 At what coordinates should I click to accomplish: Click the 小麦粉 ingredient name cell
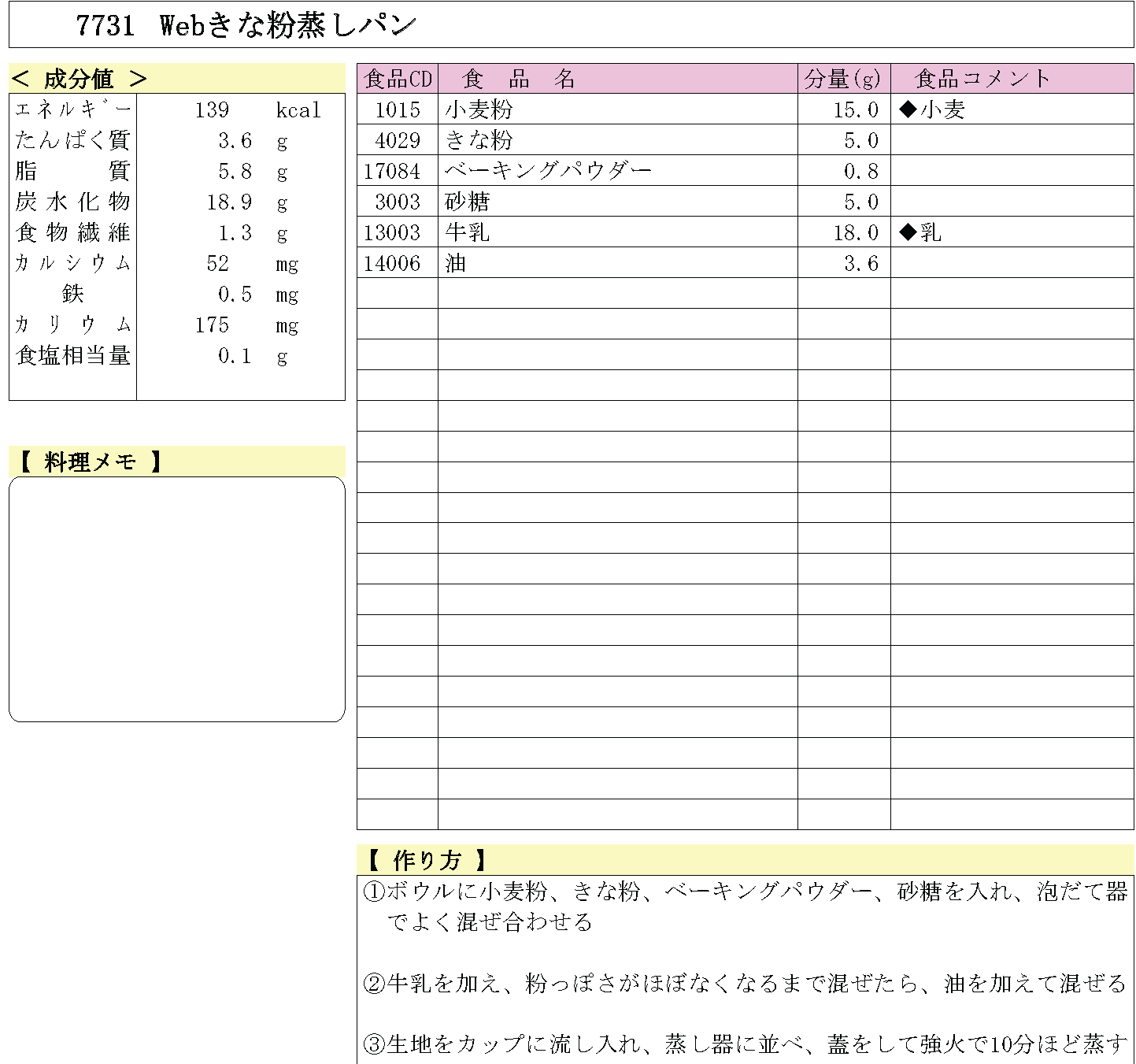pyautogui.click(x=479, y=110)
